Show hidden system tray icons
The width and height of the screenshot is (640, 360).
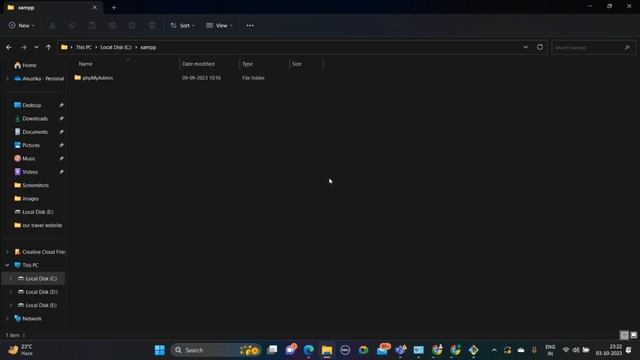[x=494, y=350]
